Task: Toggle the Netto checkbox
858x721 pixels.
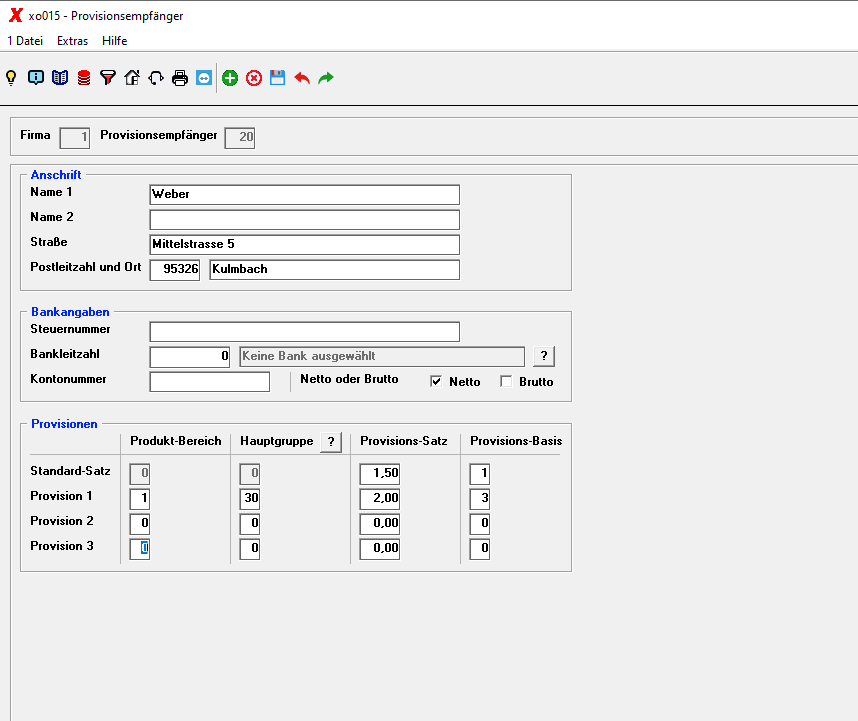Action: (436, 381)
